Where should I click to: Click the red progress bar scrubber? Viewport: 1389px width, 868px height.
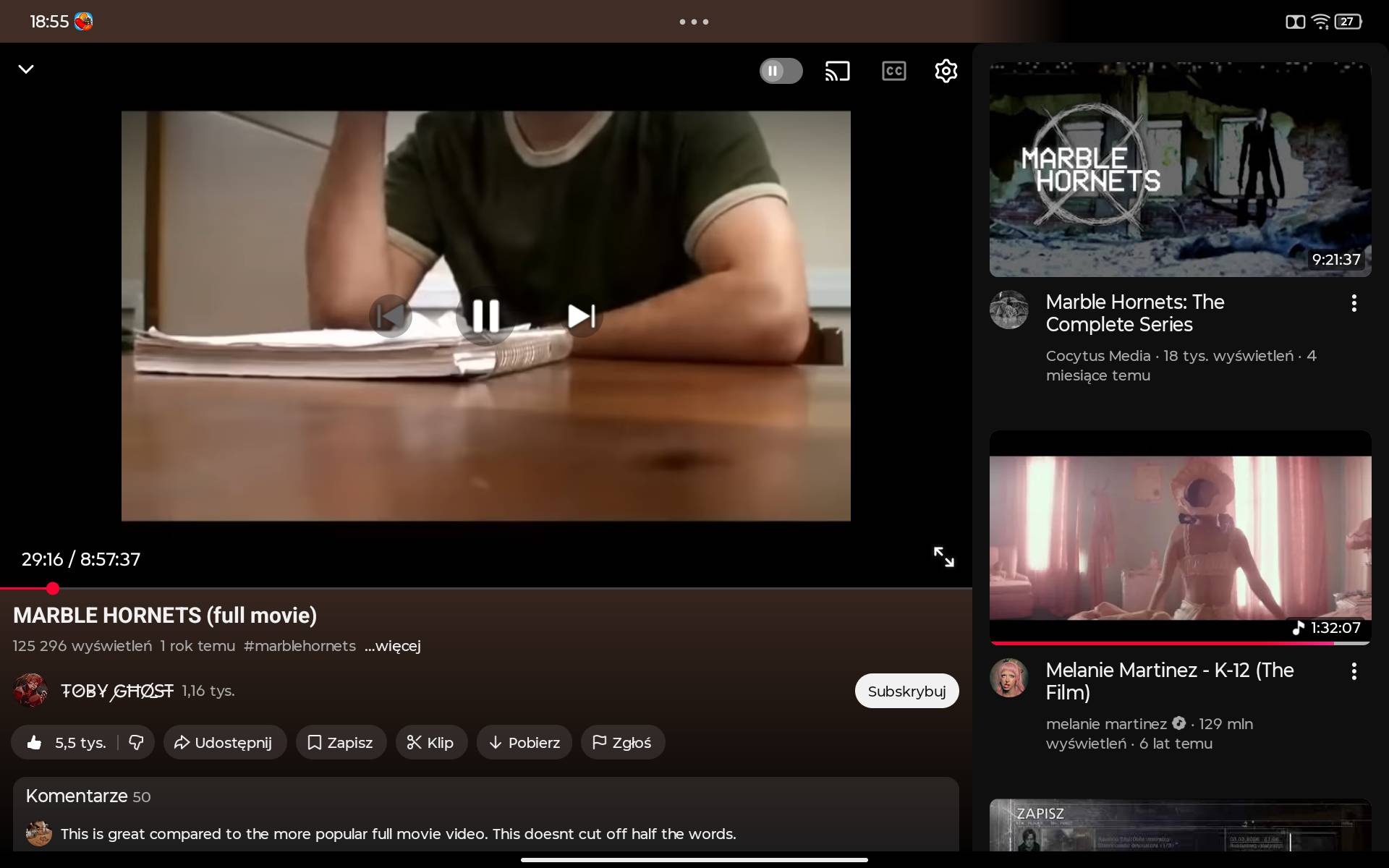tap(53, 588)
